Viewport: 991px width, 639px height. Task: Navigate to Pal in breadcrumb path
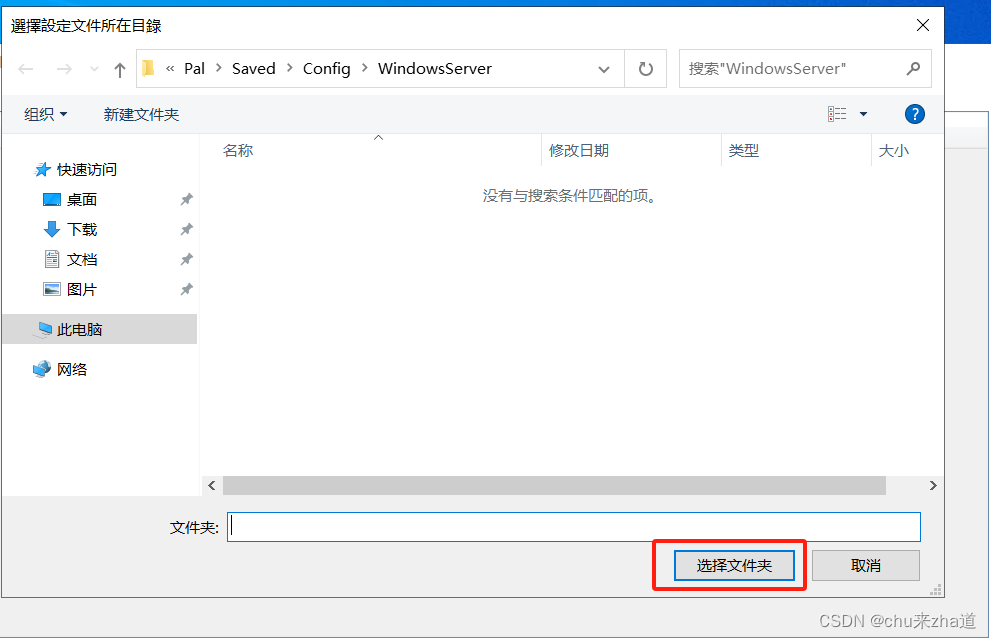(x=195, y=68)
